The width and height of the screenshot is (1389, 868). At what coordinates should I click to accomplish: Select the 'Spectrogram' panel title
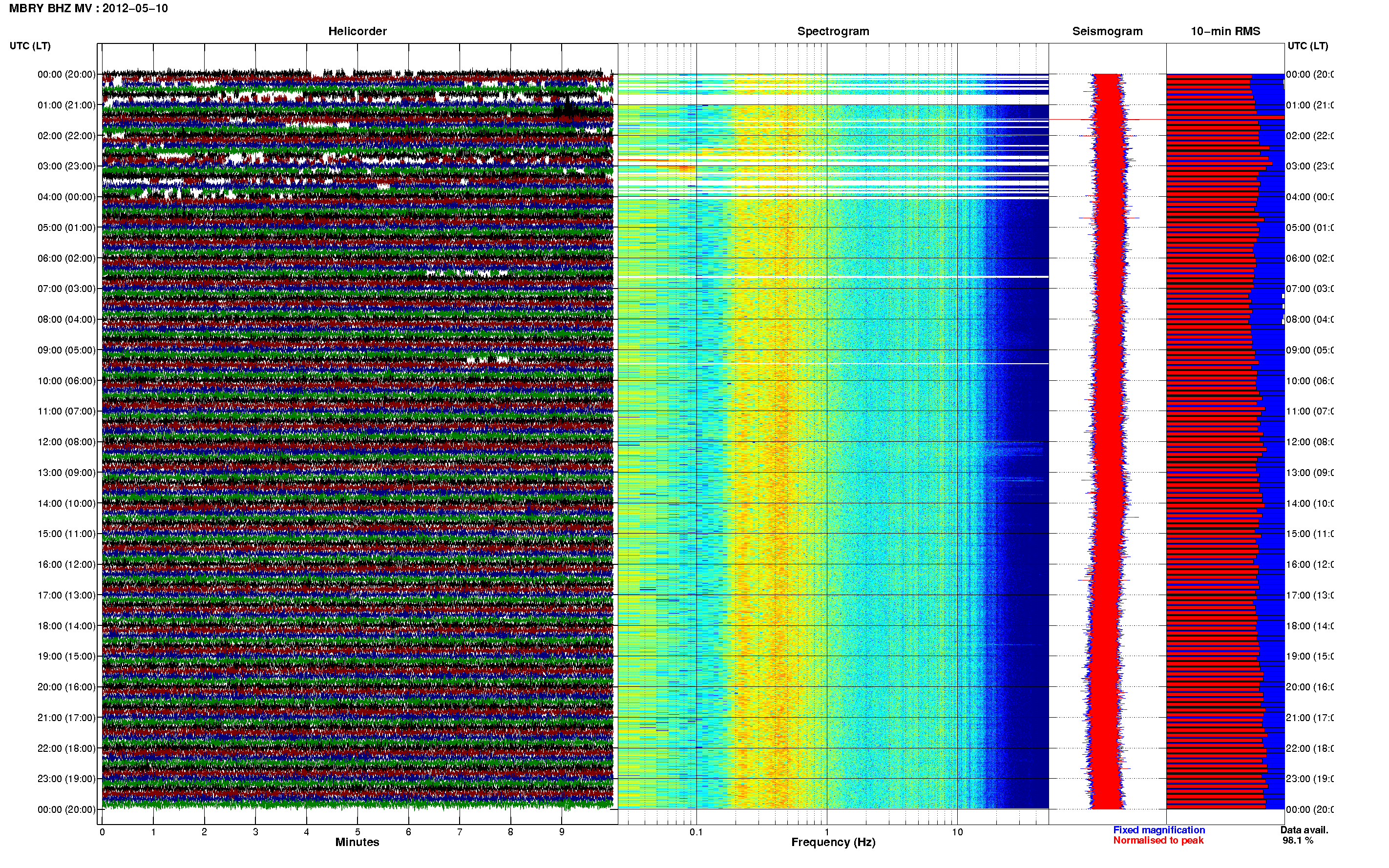click(833, 31)
